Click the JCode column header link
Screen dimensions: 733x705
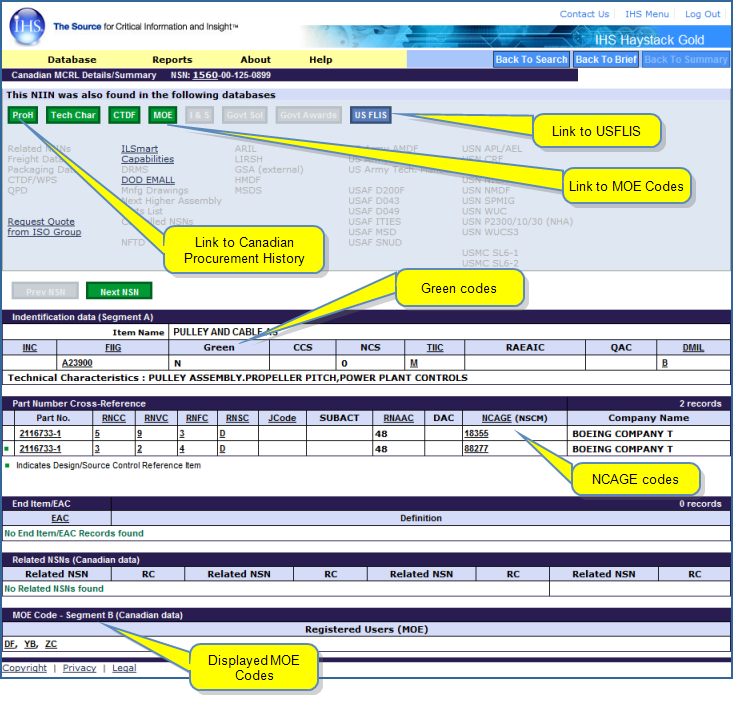282,418
